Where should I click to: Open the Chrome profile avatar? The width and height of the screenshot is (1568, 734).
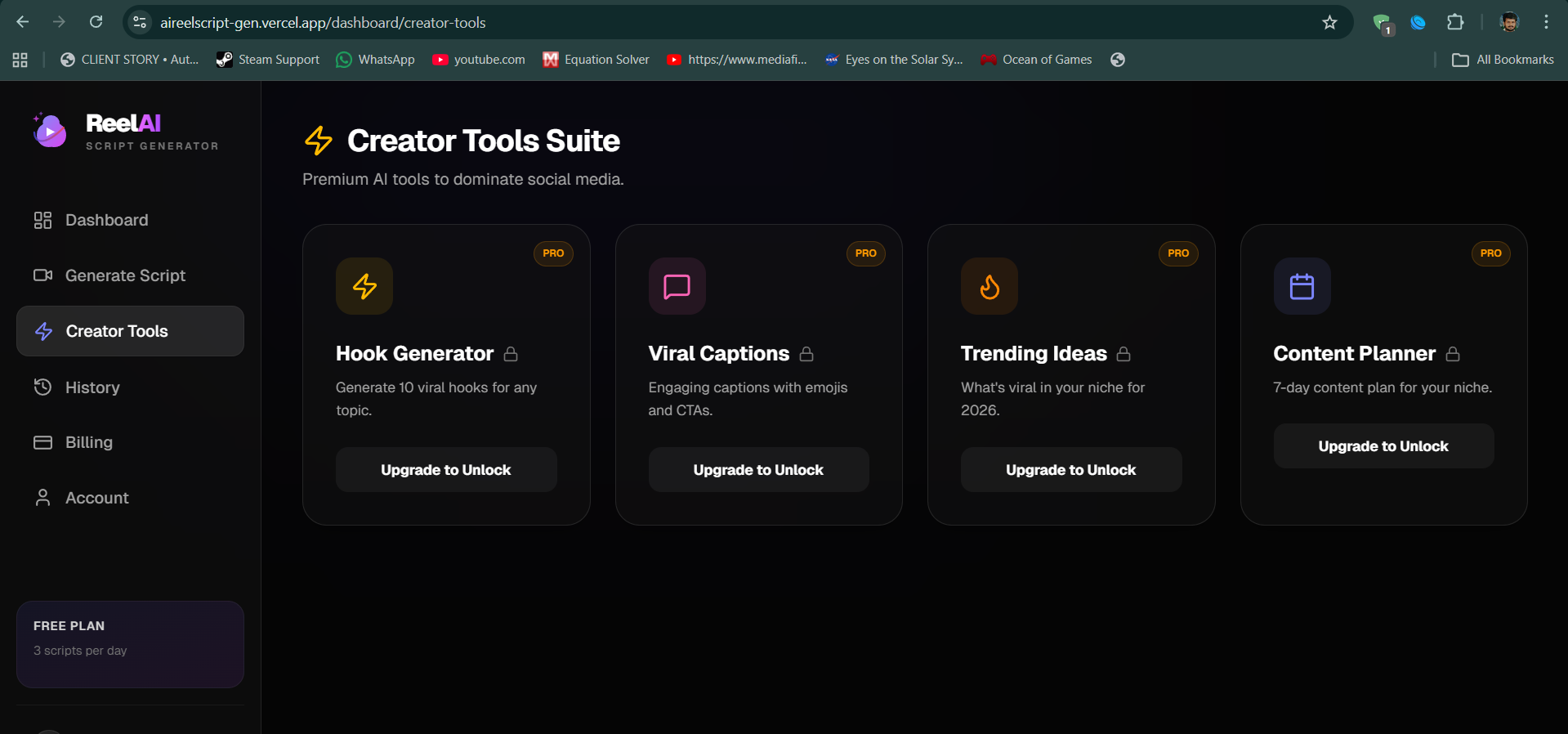point(1509,22)
